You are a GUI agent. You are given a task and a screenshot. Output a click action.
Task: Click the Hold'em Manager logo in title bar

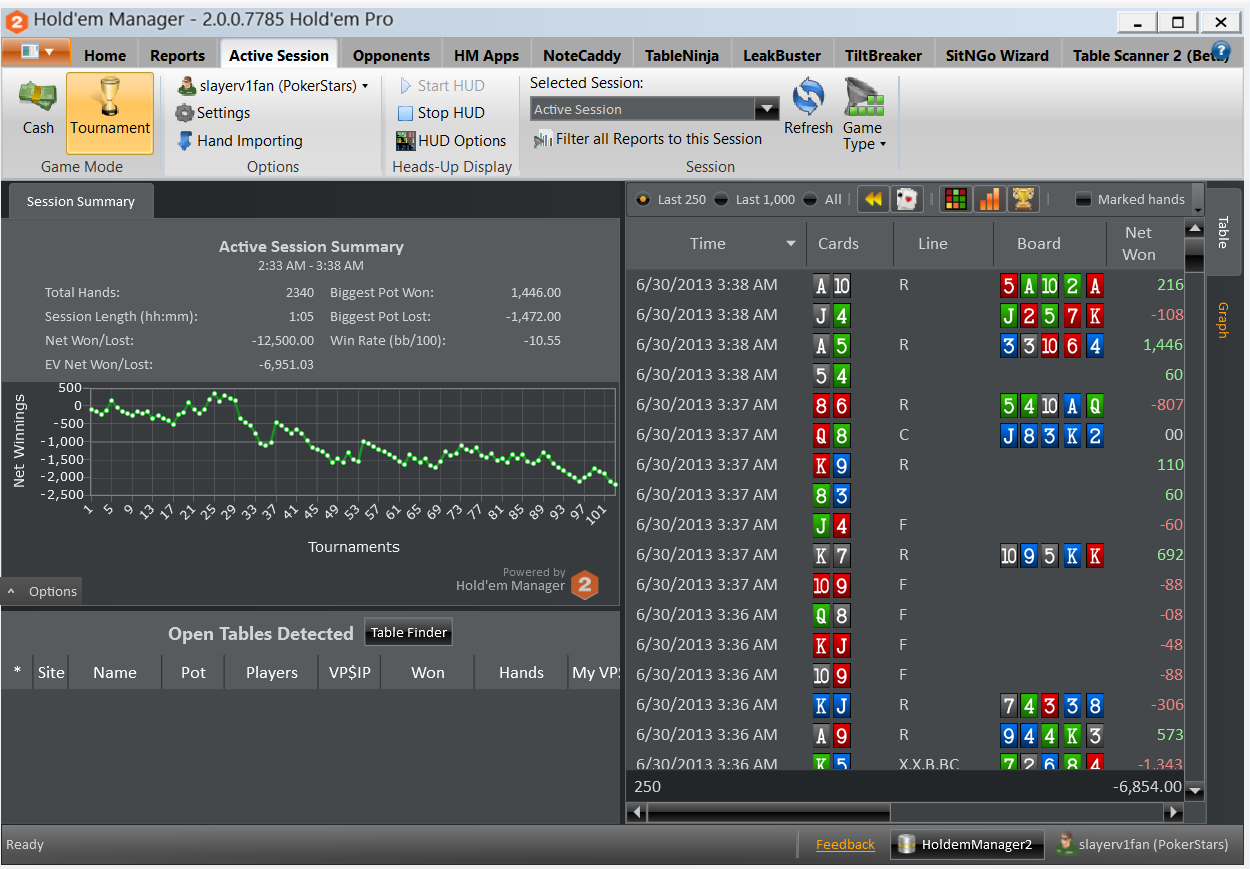15,19
